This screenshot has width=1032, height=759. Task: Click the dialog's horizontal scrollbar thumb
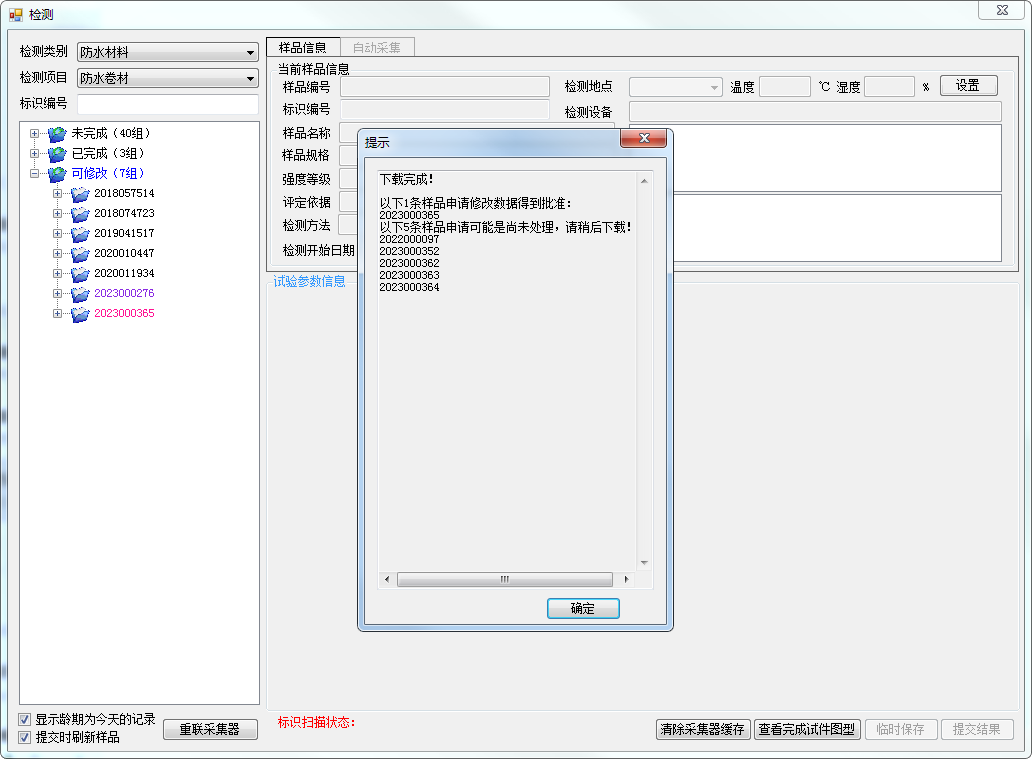point(504,579)
